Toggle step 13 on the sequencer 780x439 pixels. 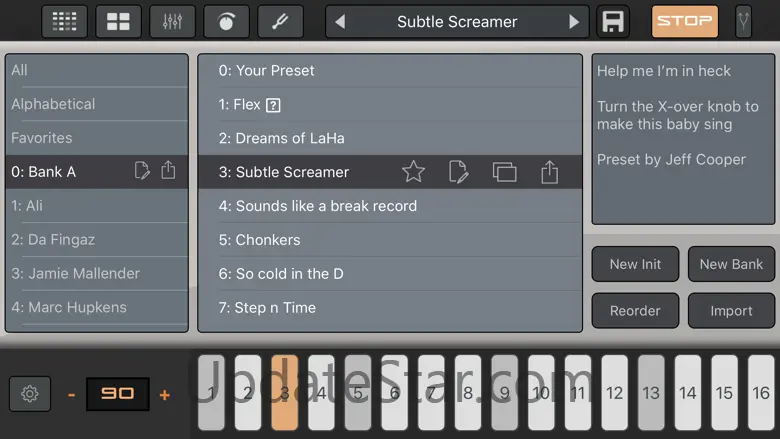651,393
